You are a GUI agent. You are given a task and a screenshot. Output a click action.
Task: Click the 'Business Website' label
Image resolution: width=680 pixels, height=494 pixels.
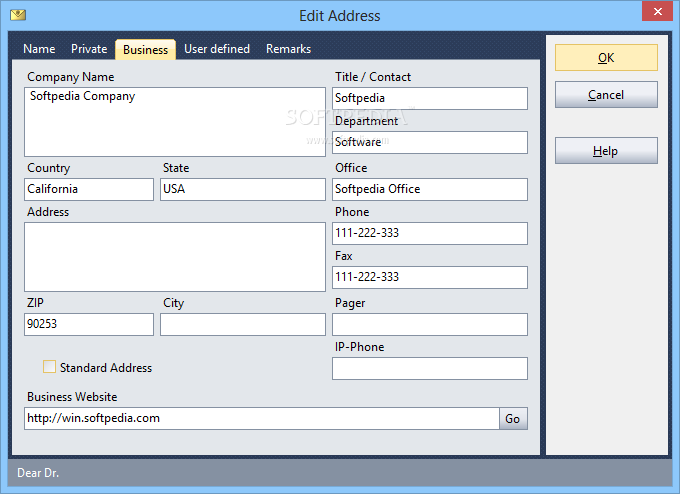(72, 397)
